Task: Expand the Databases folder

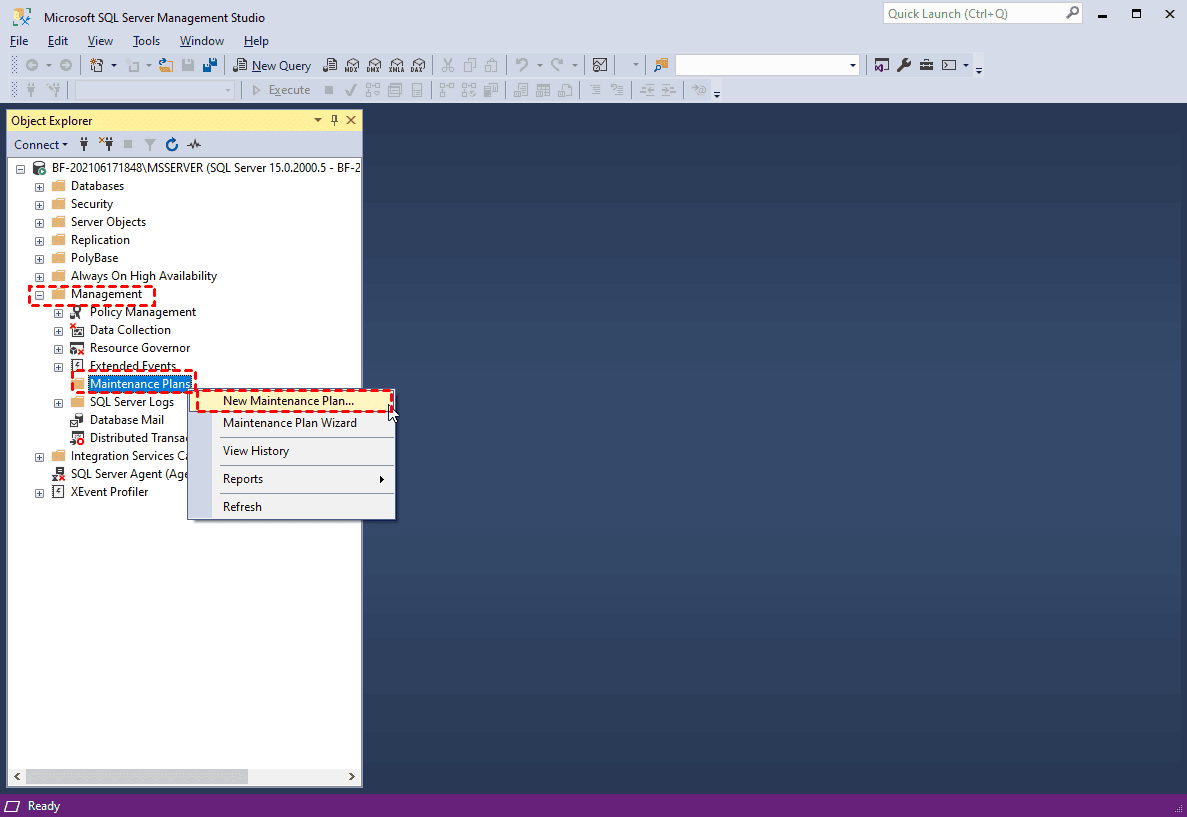Action: tap(39, 187)
